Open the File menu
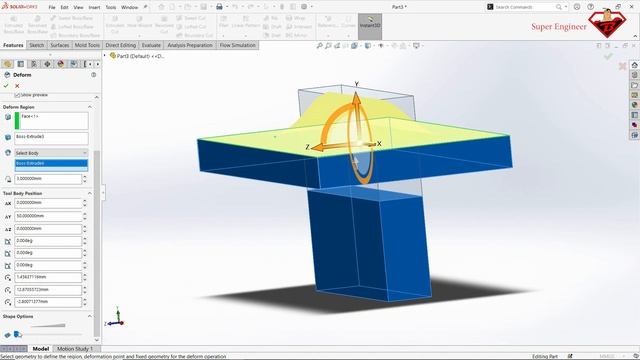This screenshot has width=640, height=360. point(52,7)
